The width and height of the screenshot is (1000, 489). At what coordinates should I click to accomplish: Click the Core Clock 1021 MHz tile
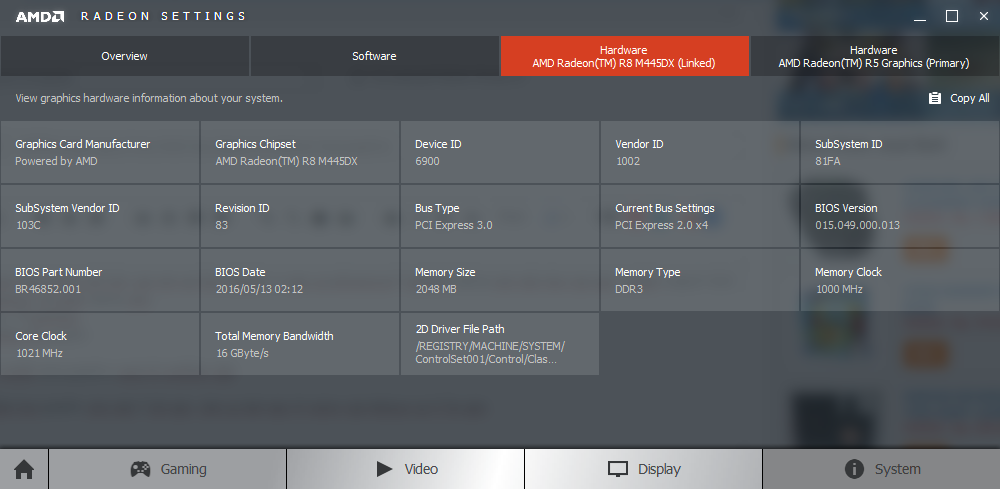pos(99,344)
